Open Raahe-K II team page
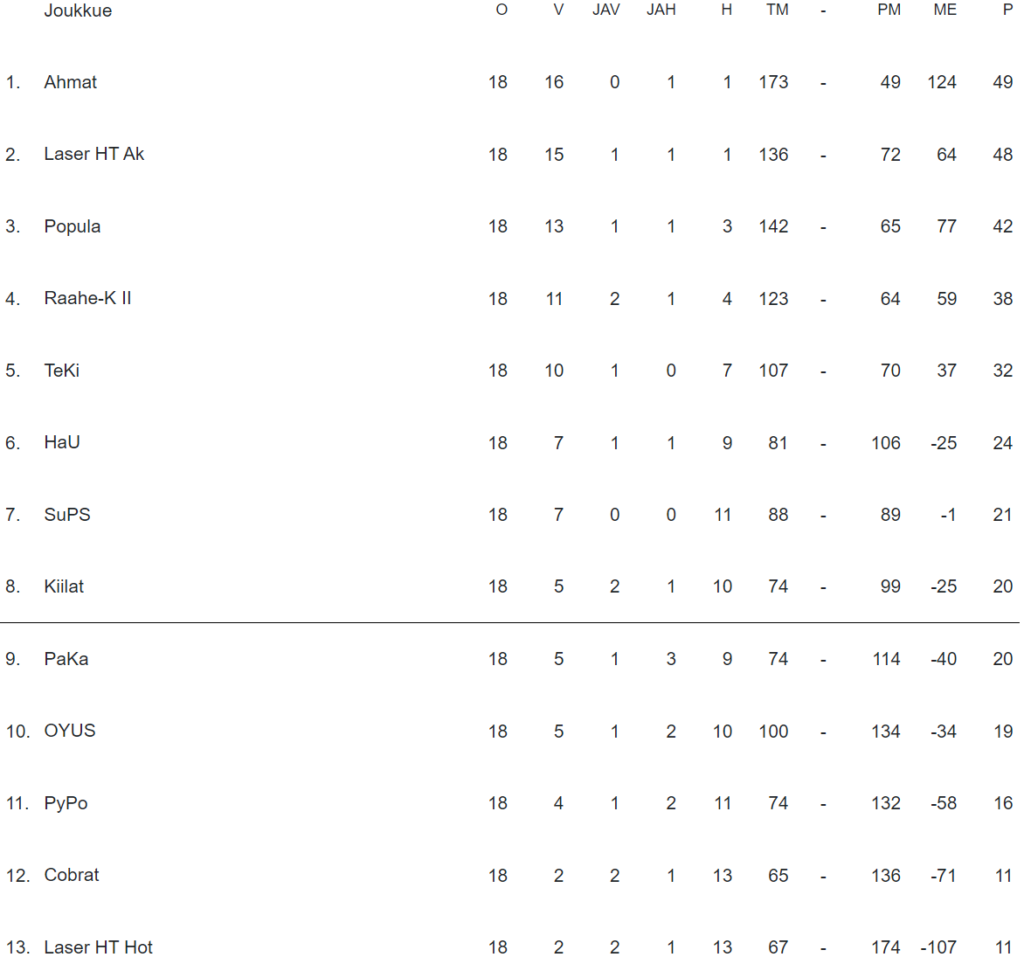Viewport: 1024px width, 964px height. pyautogui.click(x=87, y=299)
